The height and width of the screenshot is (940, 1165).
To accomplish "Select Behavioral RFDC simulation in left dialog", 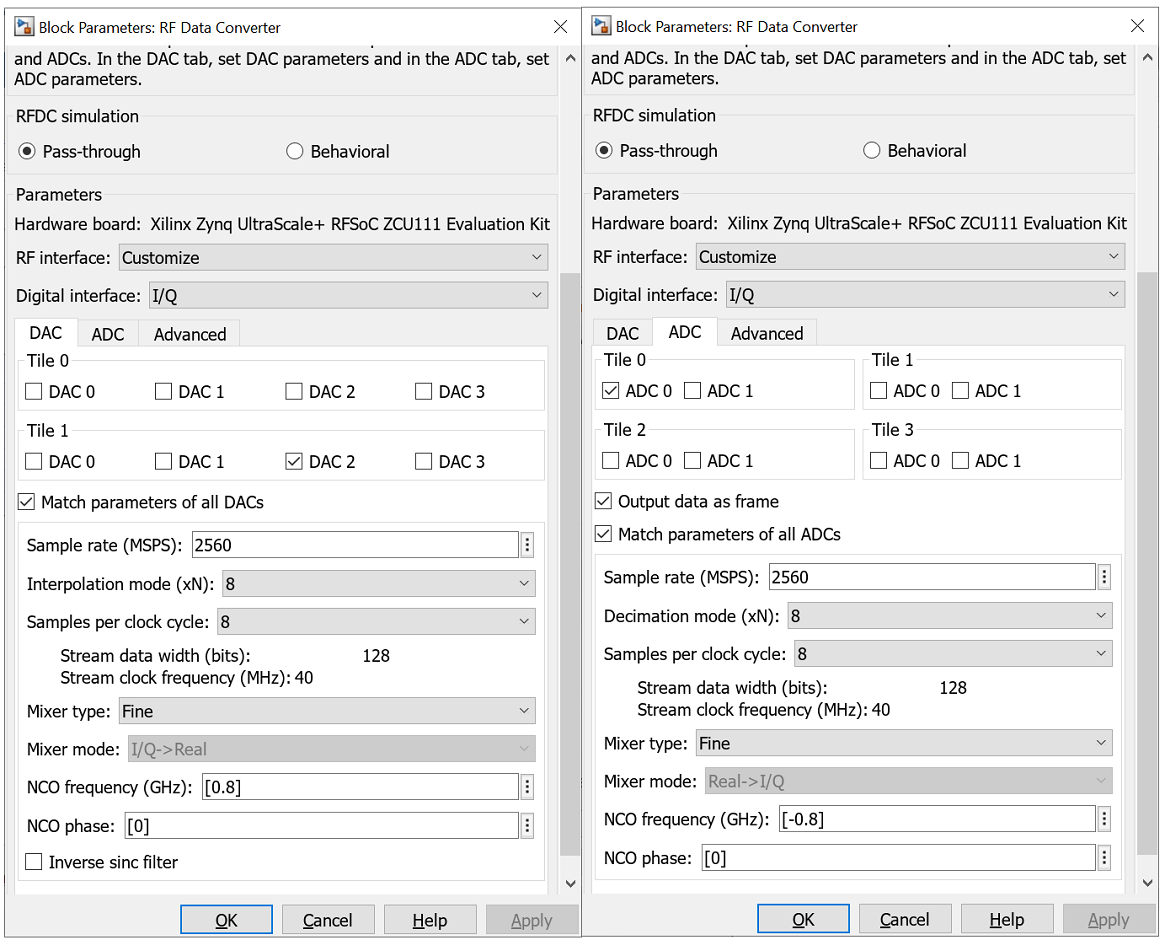I will [295, 152].
